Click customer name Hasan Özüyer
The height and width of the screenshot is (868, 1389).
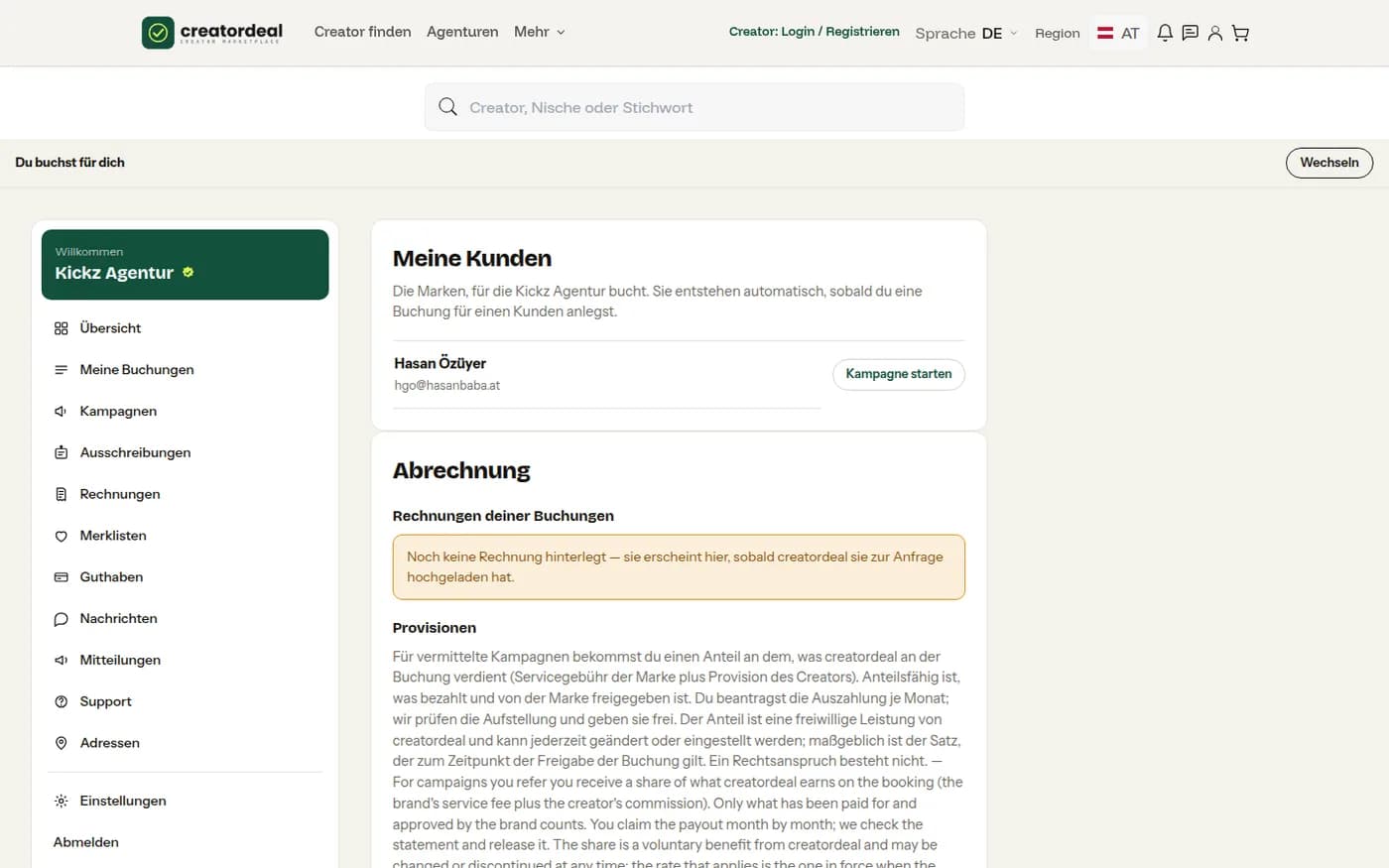click(x=441, y=363)
